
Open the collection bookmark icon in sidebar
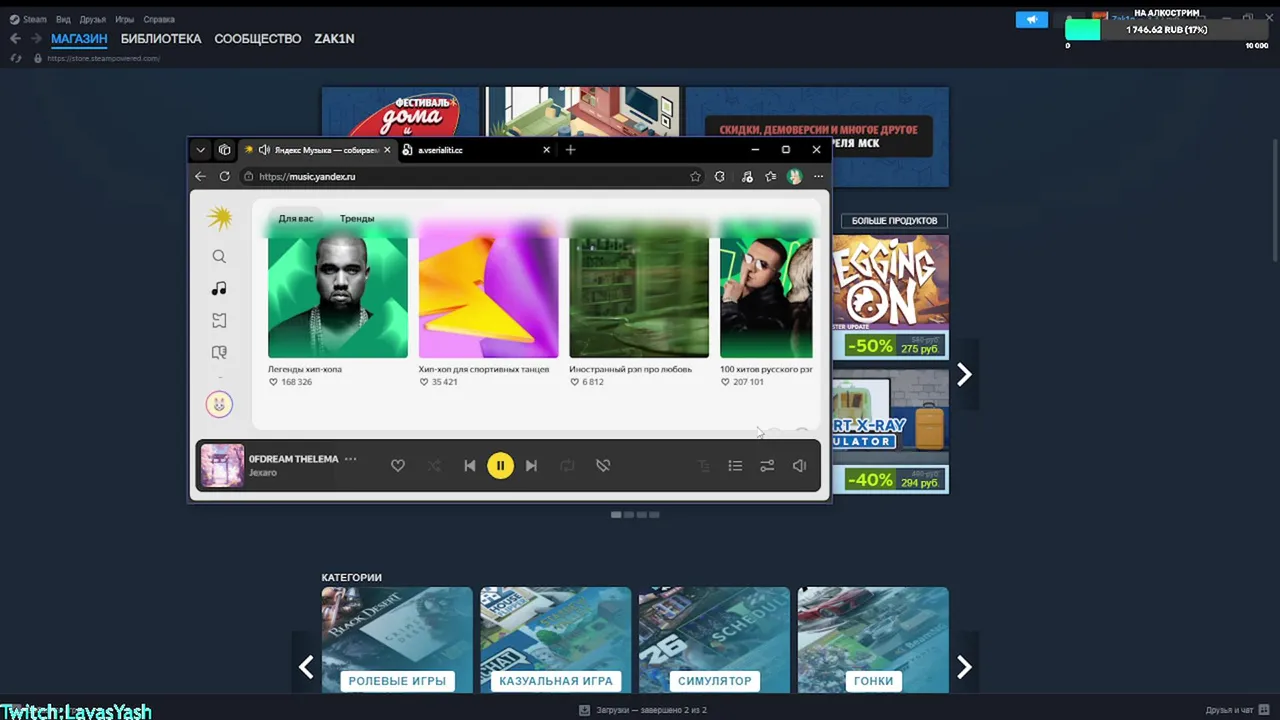point(219,321)
